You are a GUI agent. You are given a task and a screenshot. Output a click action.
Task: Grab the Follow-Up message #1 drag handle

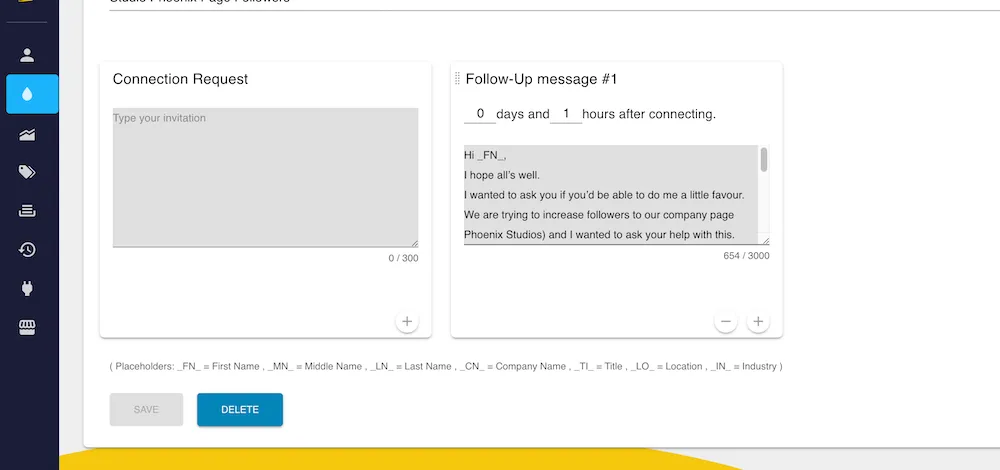[457, 79]
